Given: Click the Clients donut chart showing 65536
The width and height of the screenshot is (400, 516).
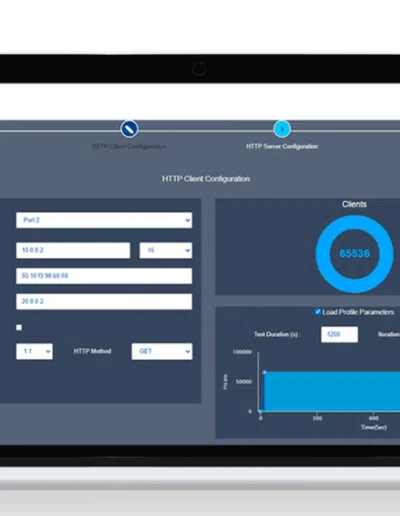Looking at the screenshot, I should [354, 254].
